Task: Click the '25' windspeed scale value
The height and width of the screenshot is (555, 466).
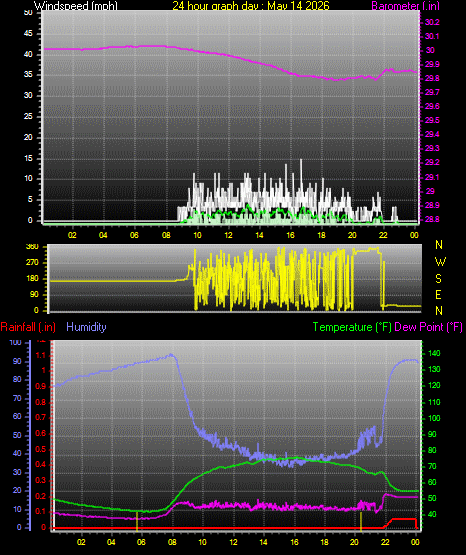Action: [28, 116]
